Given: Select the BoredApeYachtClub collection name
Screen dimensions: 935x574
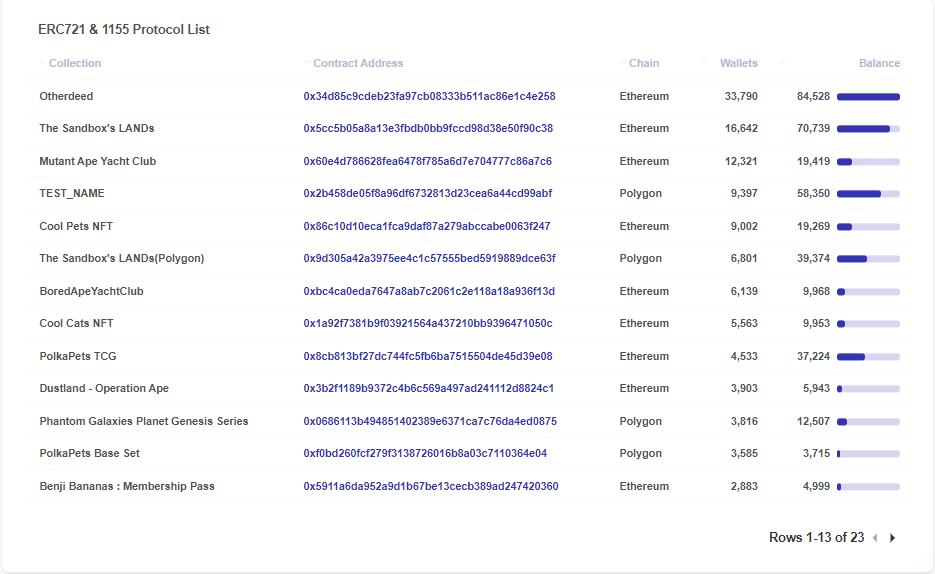Looking at the screenshot, I should [x=91, y=291].
